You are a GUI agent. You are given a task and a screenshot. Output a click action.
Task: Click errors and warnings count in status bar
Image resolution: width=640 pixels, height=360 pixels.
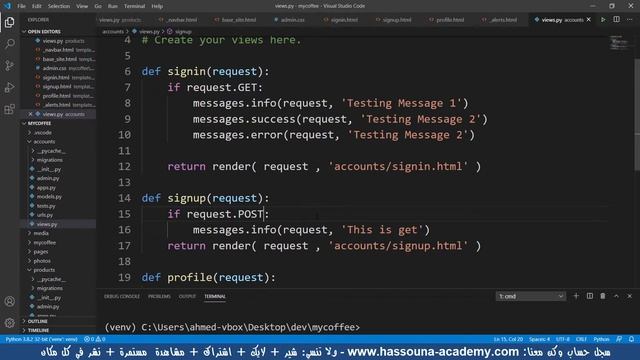click(x=94, y=339)
